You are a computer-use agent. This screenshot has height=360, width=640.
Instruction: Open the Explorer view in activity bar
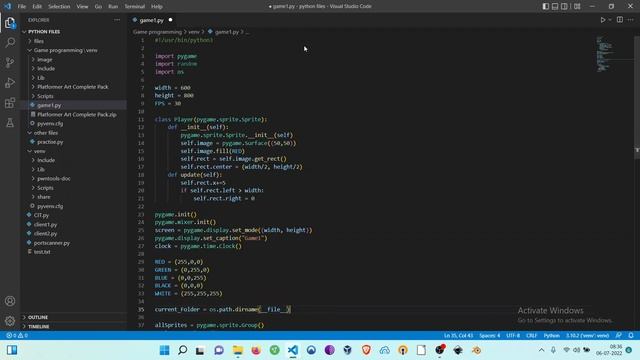pos(10,23)
